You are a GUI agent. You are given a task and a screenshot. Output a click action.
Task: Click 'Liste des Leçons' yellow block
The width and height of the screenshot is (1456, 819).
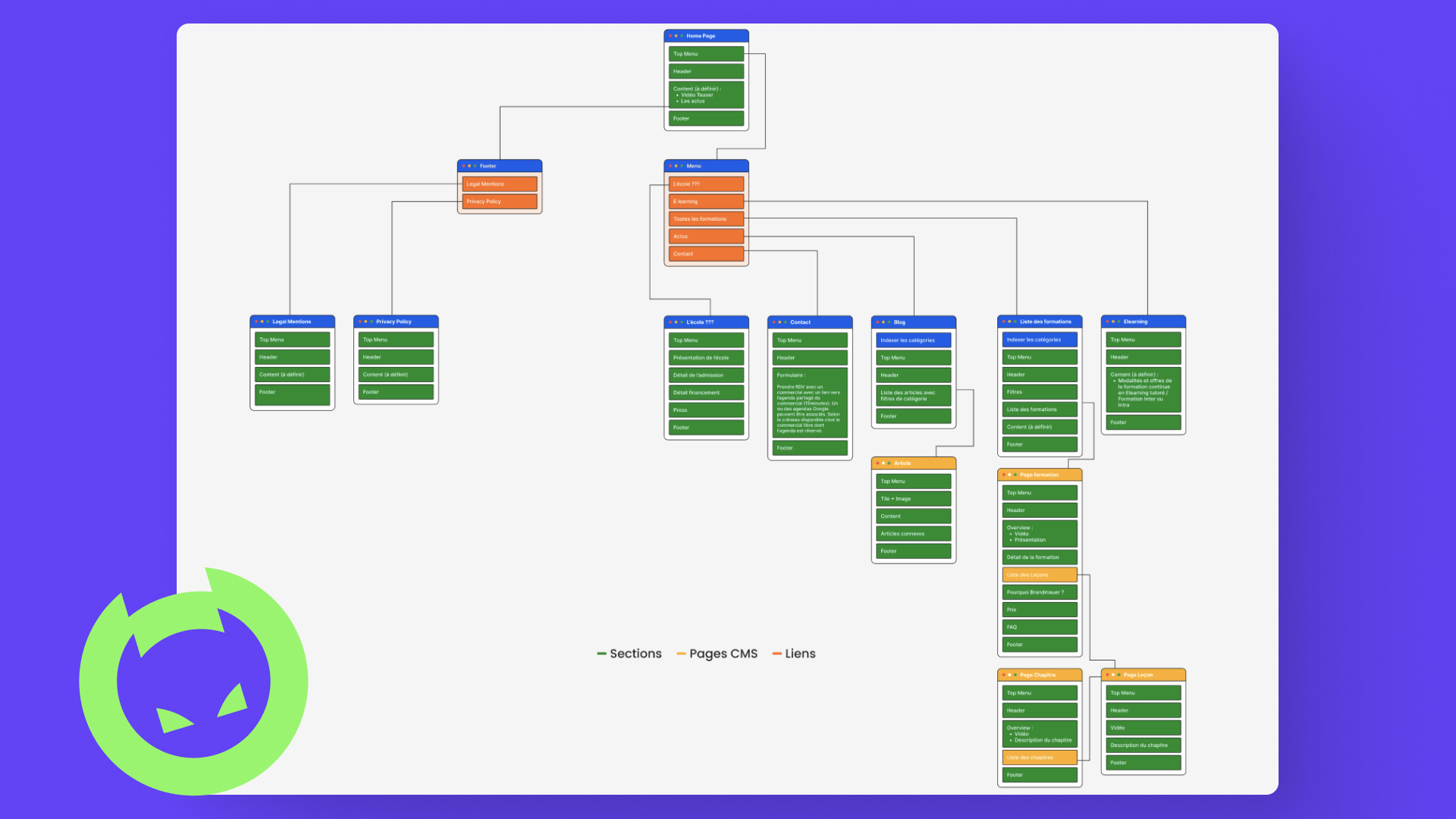coord(1039,575)
